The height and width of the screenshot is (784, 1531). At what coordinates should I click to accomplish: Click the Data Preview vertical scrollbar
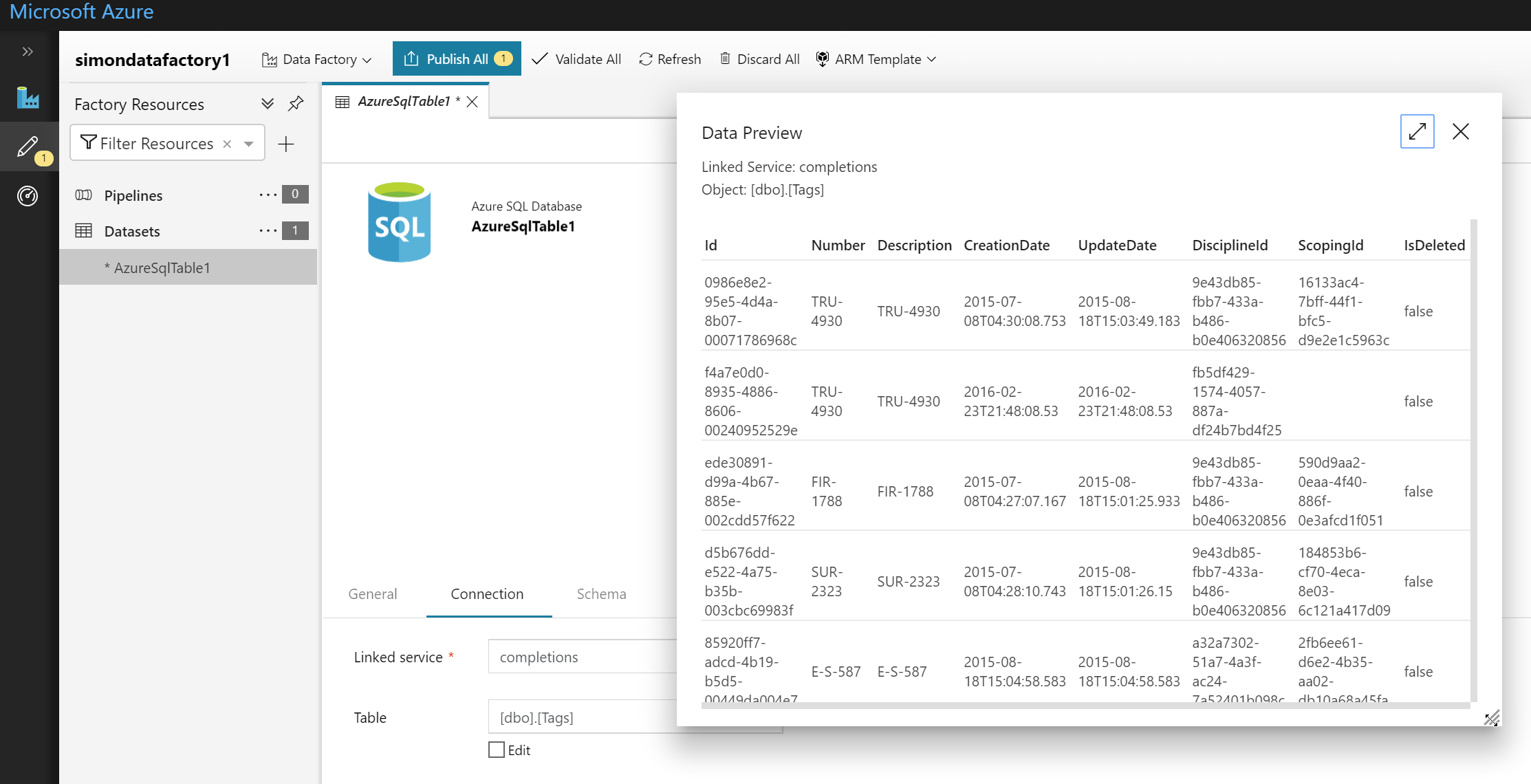tap(1474, 461)
